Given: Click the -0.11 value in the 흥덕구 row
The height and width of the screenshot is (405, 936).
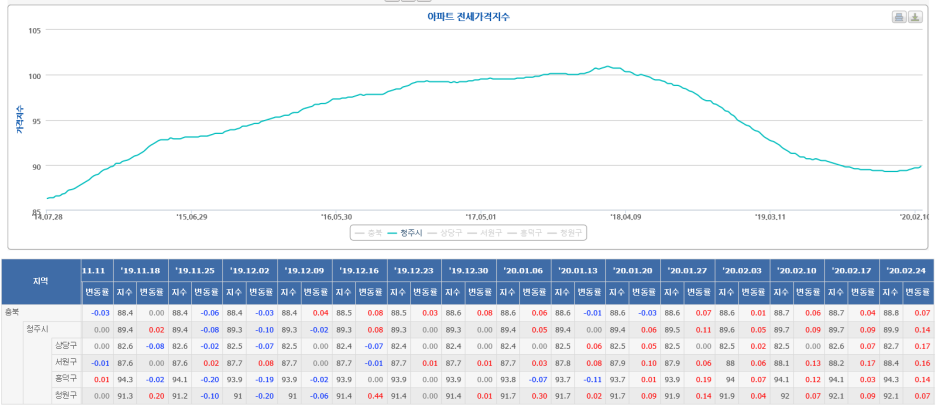Looking at the screenshot, I should (593, 379).
